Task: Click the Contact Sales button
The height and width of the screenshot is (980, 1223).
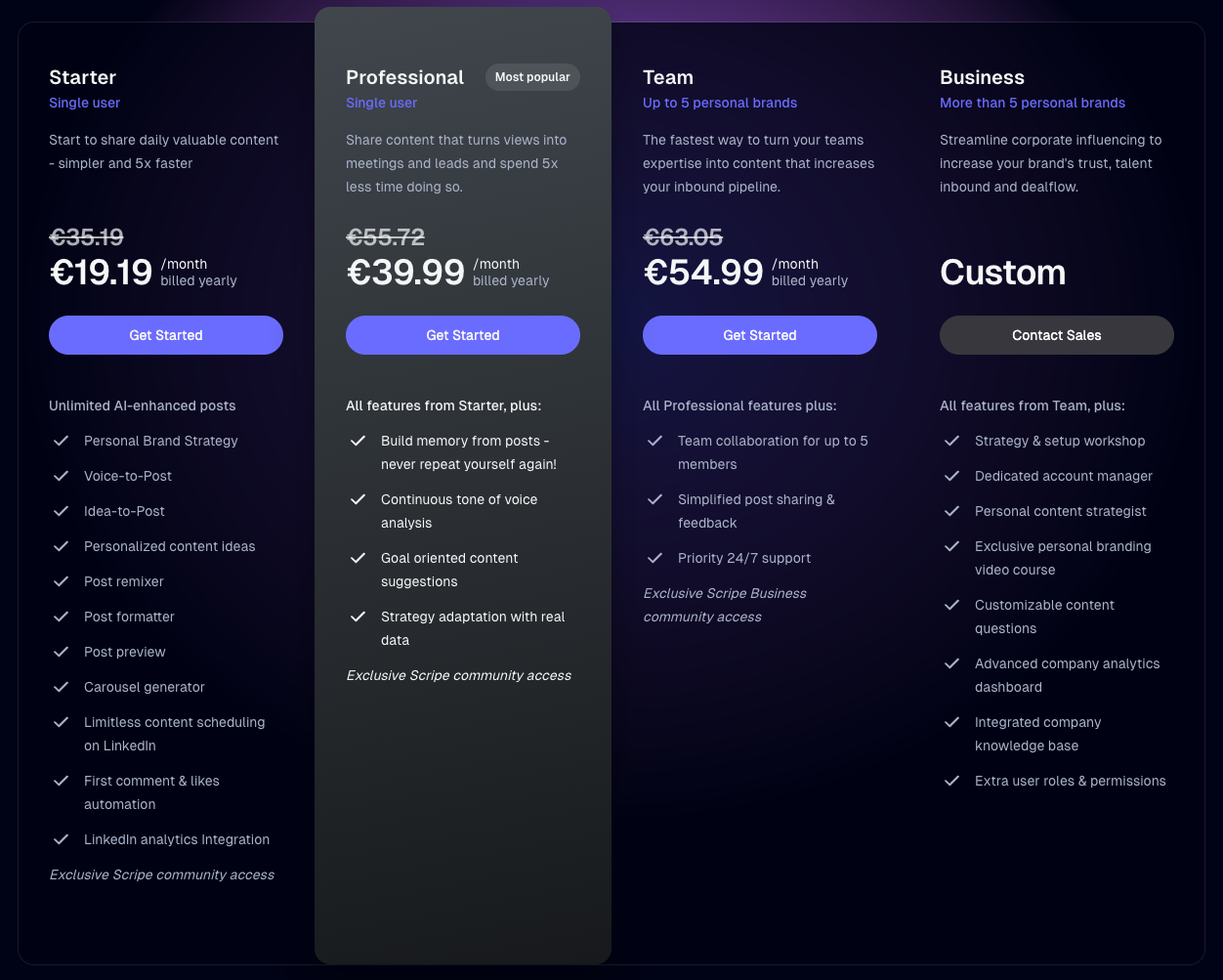Action: coord(1056,335)
